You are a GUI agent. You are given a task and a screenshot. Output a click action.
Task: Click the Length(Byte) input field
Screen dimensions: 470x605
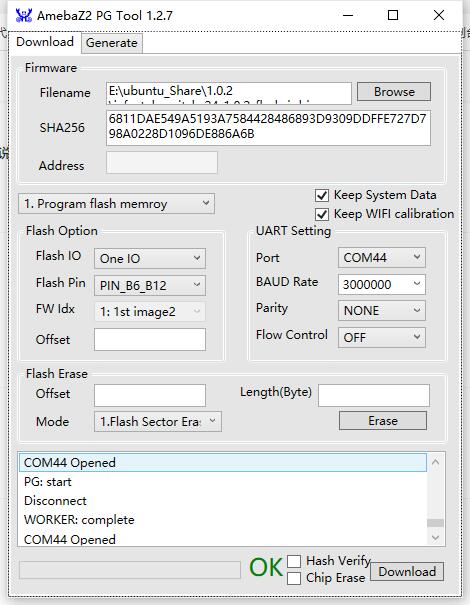pyautogui.click(x=374, y=395)
